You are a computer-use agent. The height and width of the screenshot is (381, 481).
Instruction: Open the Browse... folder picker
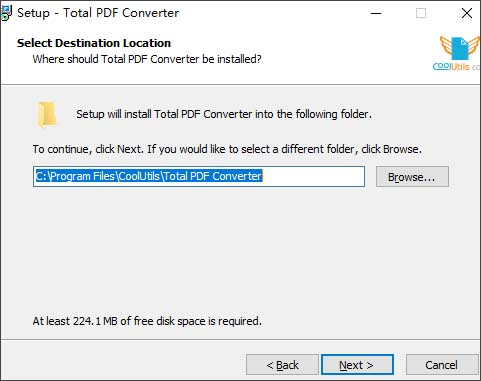point(412,177)
